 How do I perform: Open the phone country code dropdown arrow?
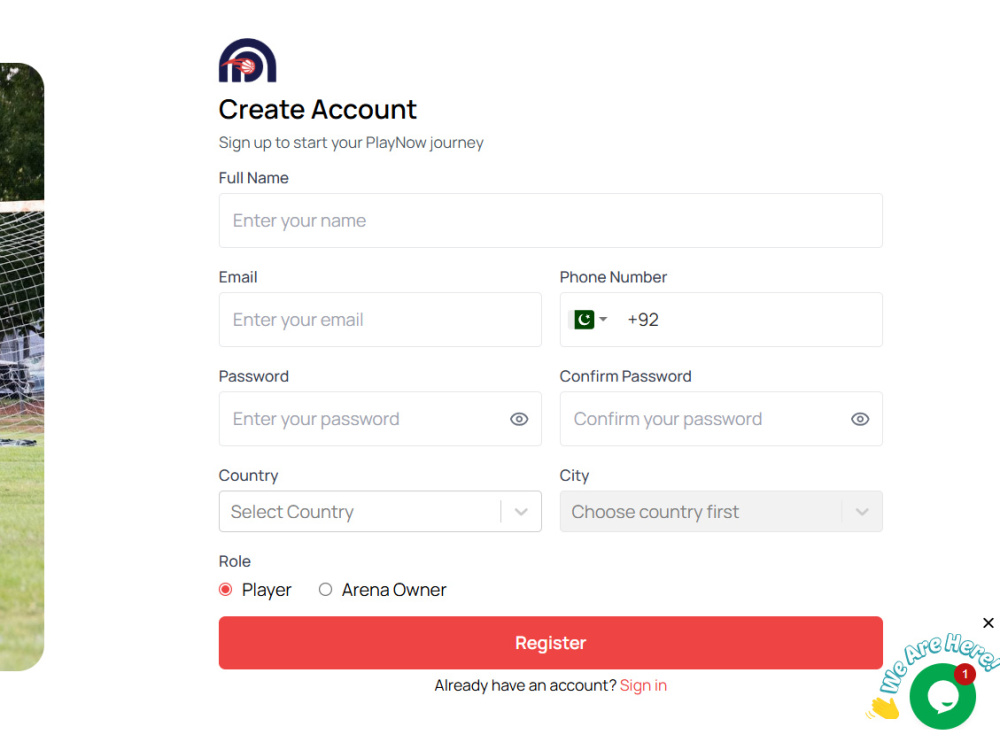pos(603,319)
